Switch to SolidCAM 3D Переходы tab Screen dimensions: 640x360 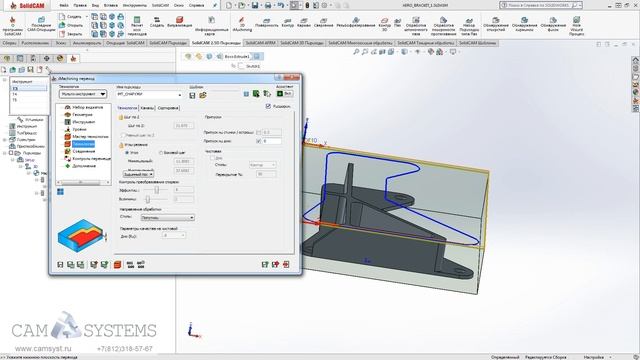point(302,43)
